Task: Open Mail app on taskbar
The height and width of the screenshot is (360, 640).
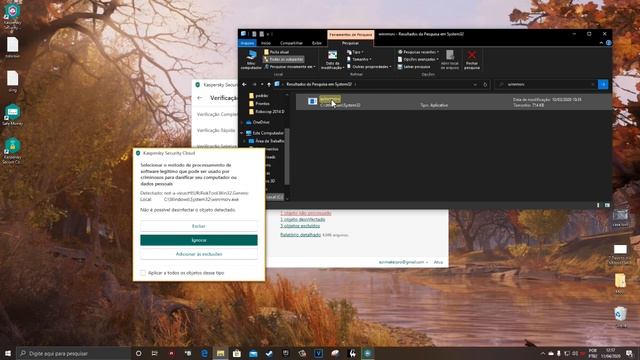Action: (x=253, y=353)
